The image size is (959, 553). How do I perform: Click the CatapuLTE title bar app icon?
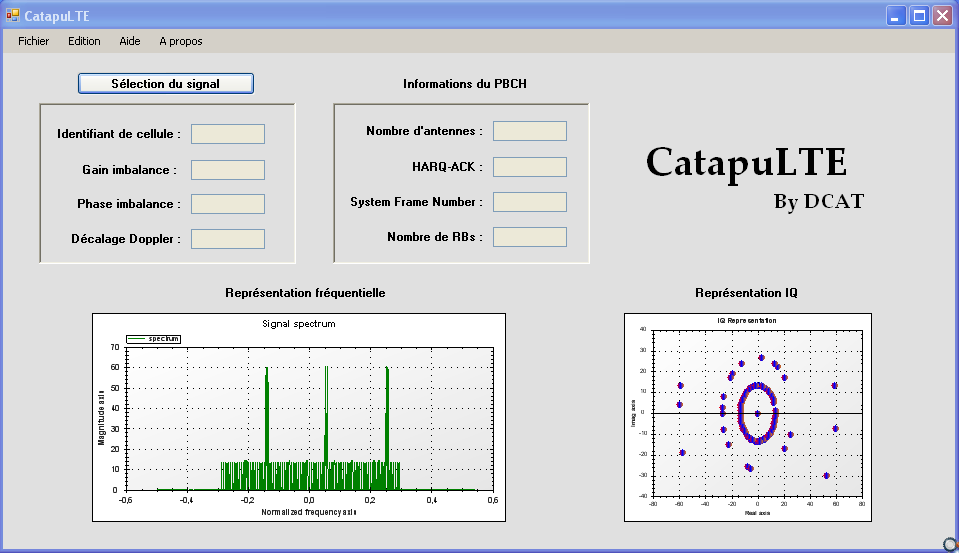coord(12,15)
